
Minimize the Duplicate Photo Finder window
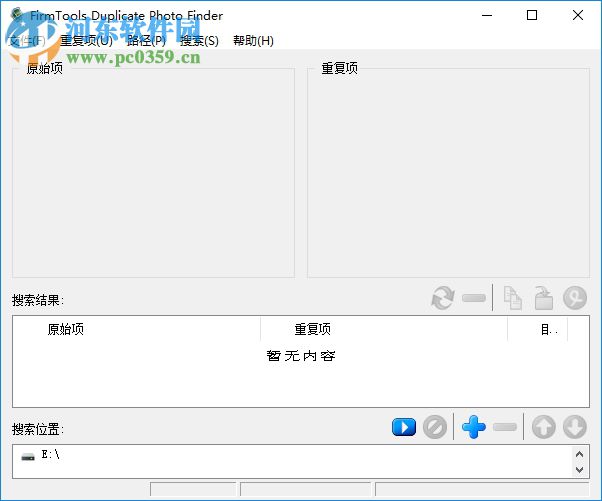(487, 15)
